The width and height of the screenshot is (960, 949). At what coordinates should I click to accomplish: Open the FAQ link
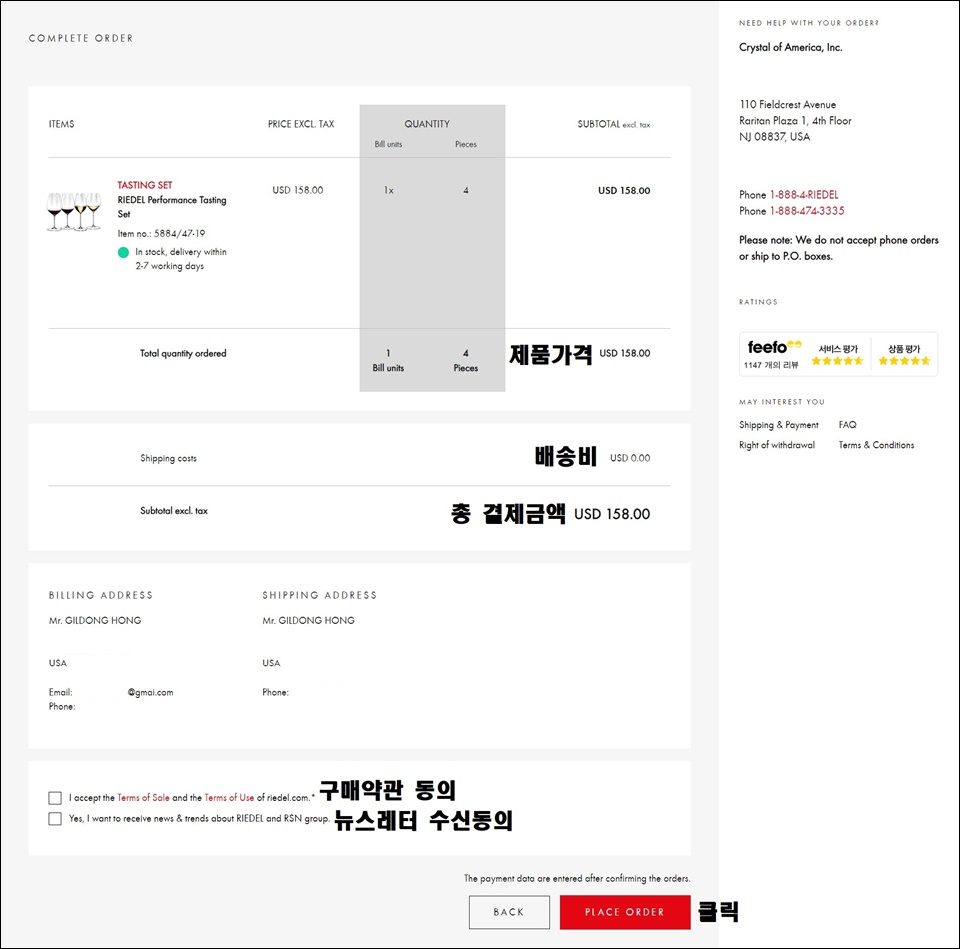(847, 424)
